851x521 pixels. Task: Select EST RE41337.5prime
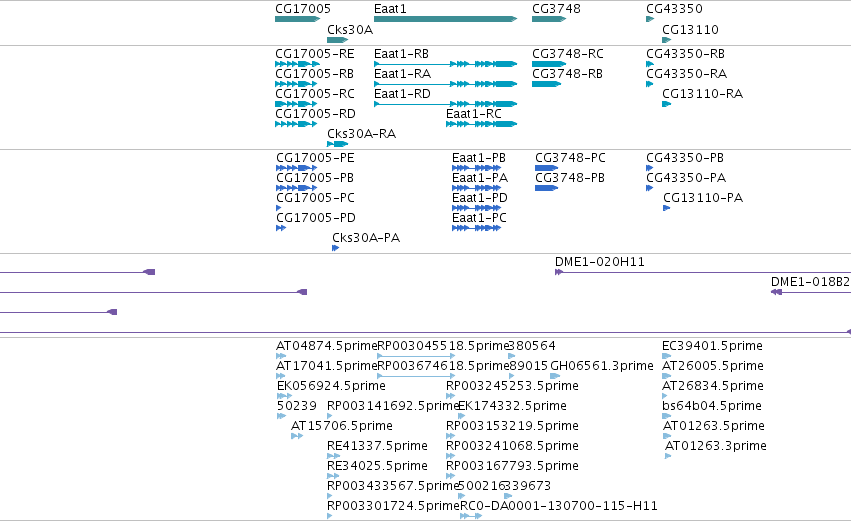click(x=377, y=446)
